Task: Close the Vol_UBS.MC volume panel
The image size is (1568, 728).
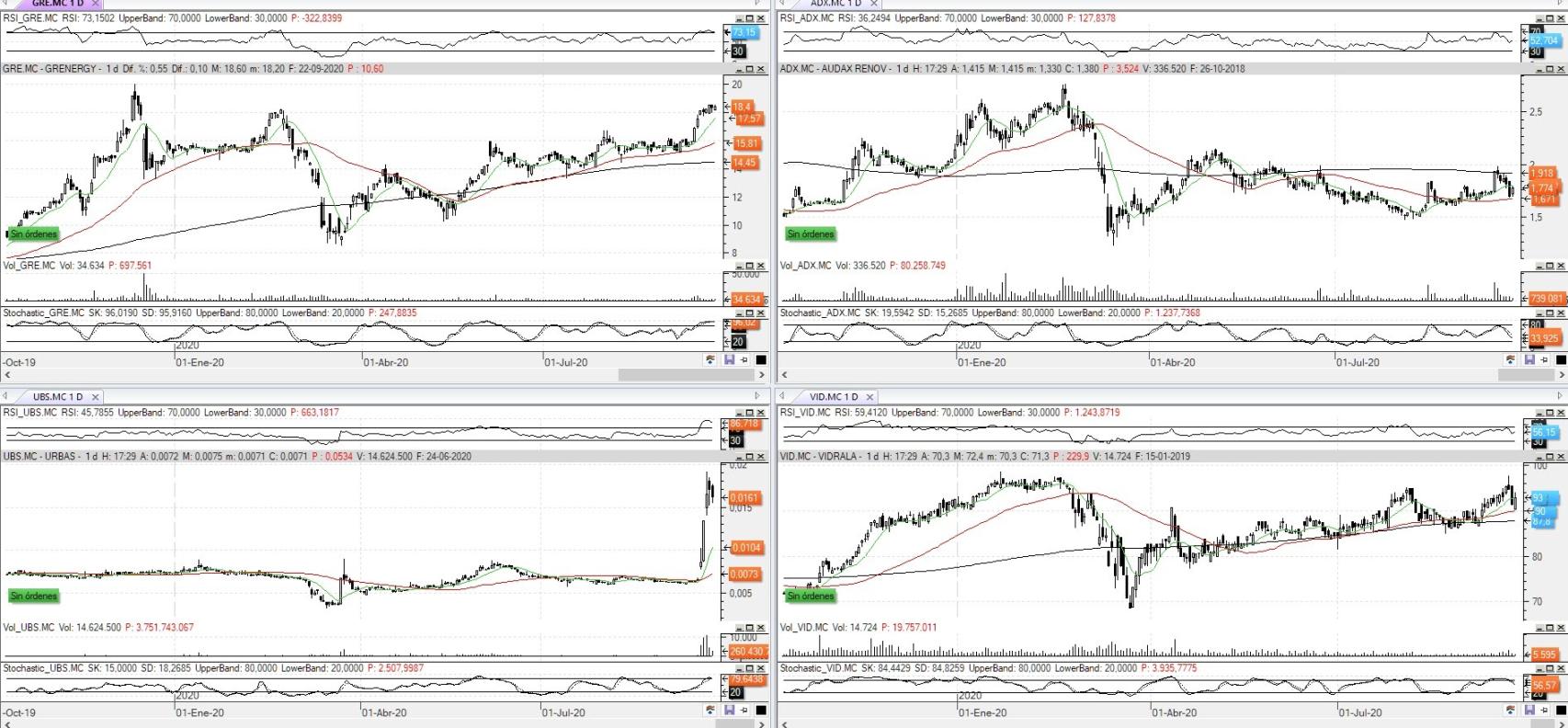Action: 760,628
